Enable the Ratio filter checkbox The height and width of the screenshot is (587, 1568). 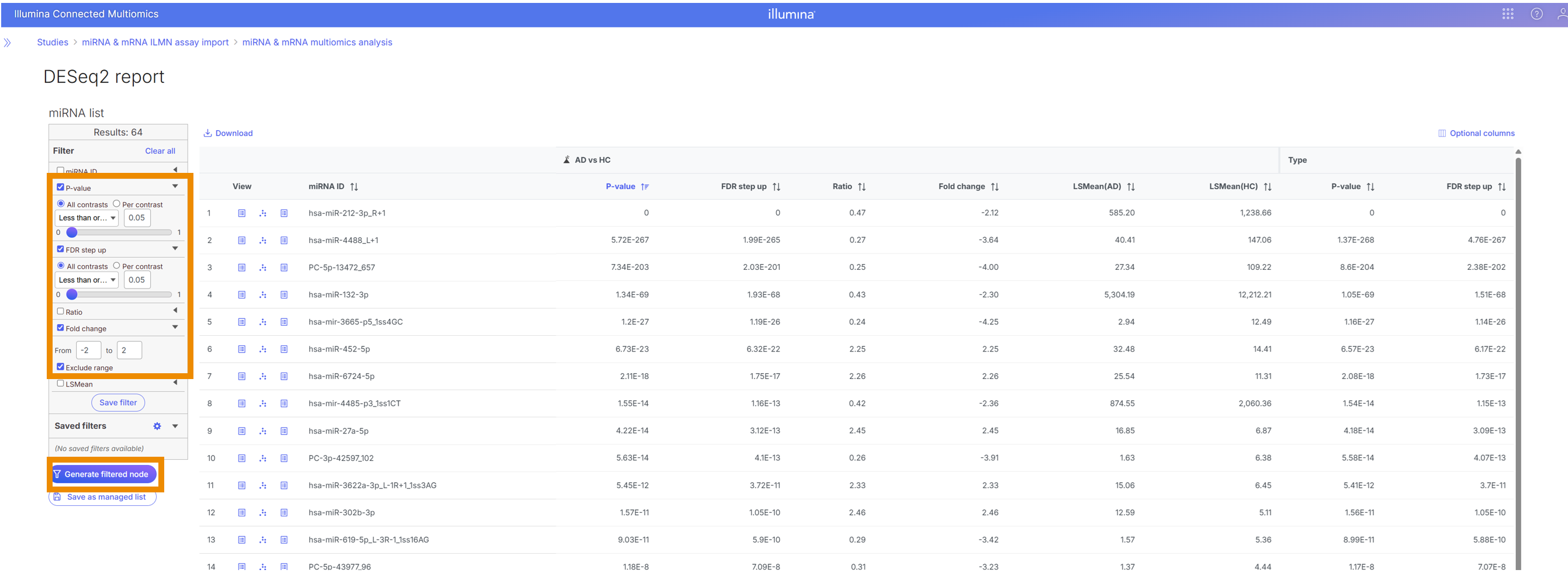pyautogui.click(x=60, y=311)
